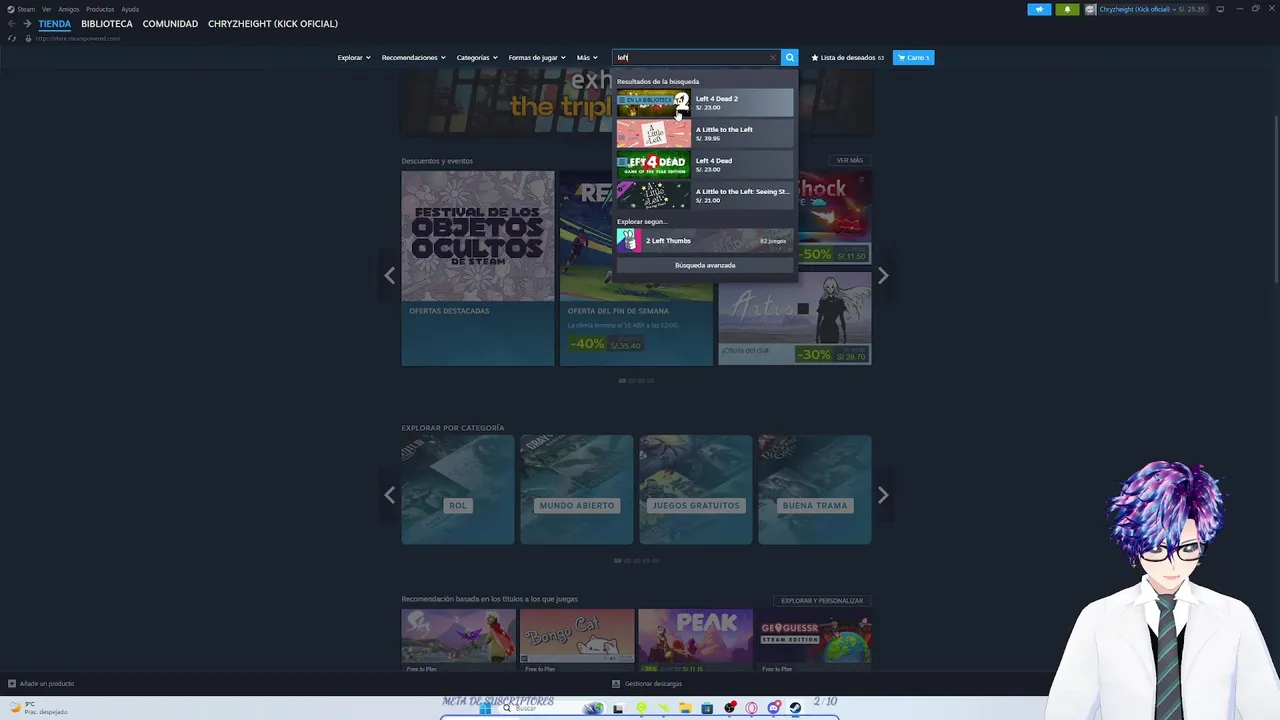Select Left 4 Dead 2 search result

[x=705, y=103]
